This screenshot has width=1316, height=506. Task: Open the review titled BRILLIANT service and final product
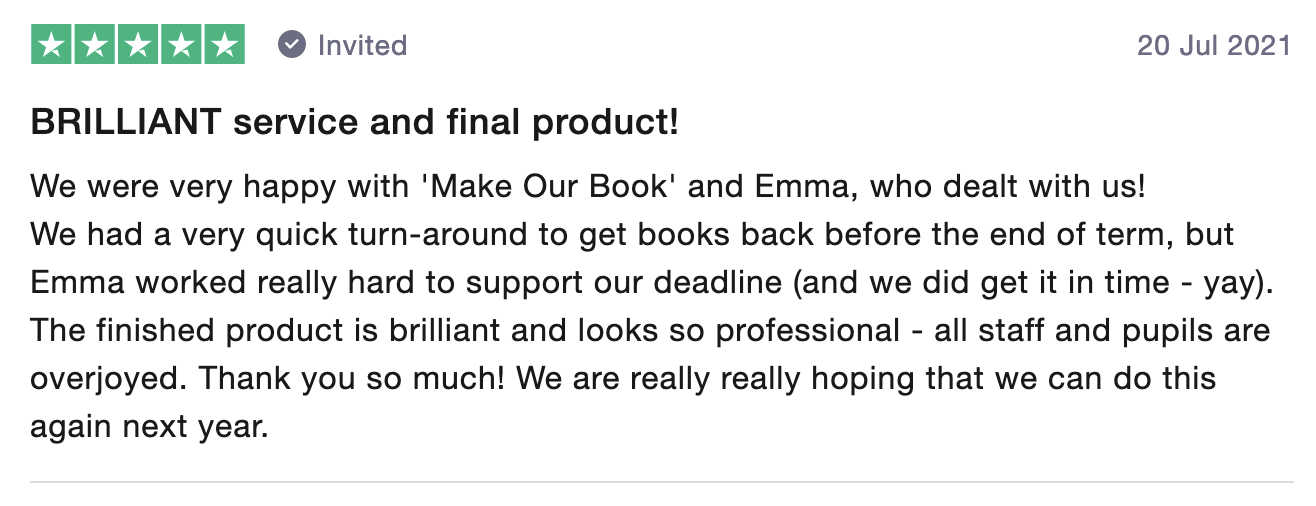pos(355,123)
